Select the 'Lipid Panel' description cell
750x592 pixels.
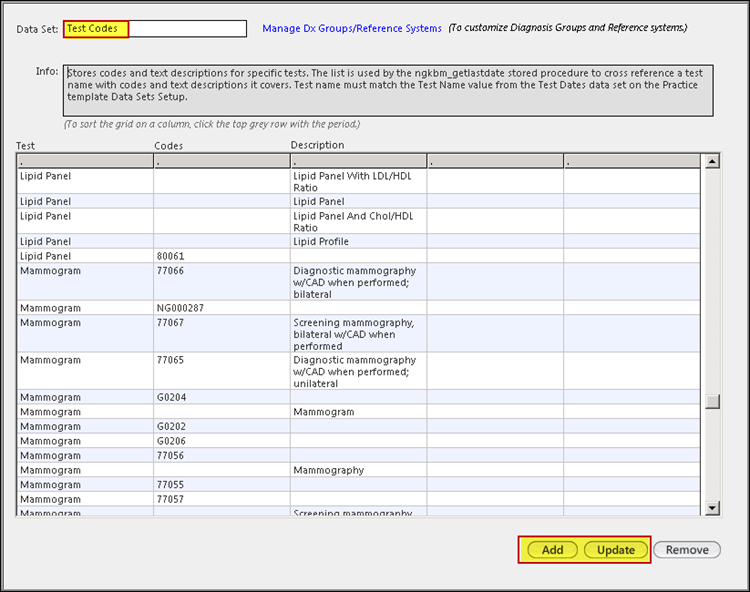point(359,201)
